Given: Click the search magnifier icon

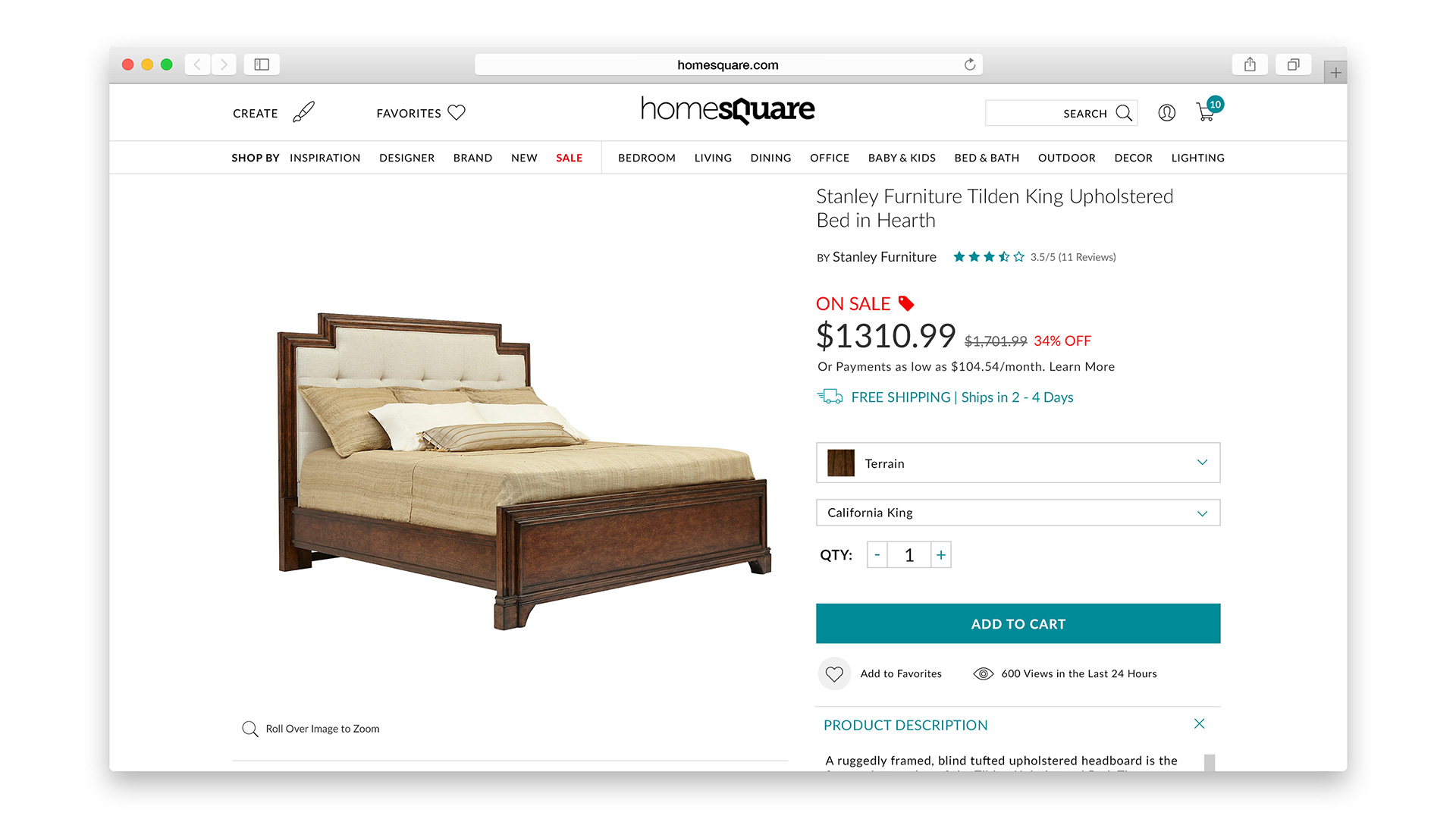Looking at the screenshot, I should (1124, 113).
